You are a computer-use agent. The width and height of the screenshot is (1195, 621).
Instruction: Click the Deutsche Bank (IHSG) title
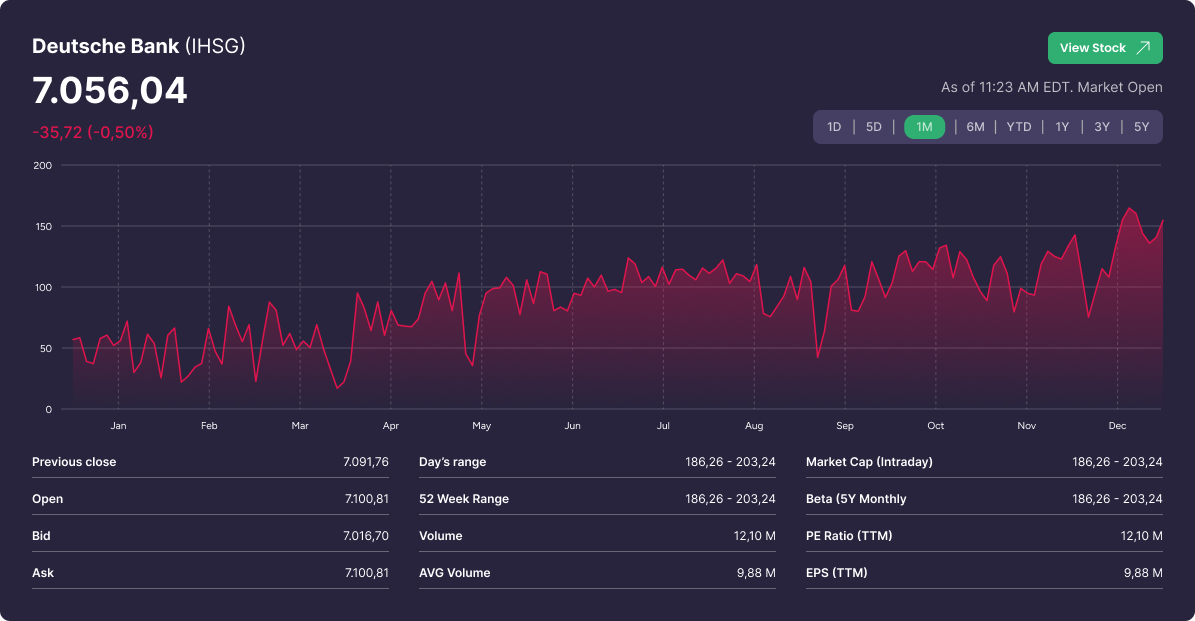click(138, 46)
